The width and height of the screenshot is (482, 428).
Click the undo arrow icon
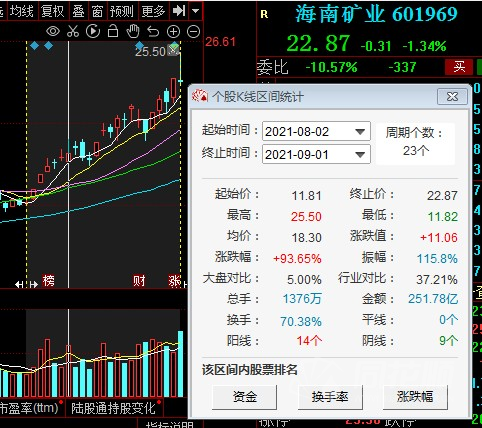coord(153,32)
